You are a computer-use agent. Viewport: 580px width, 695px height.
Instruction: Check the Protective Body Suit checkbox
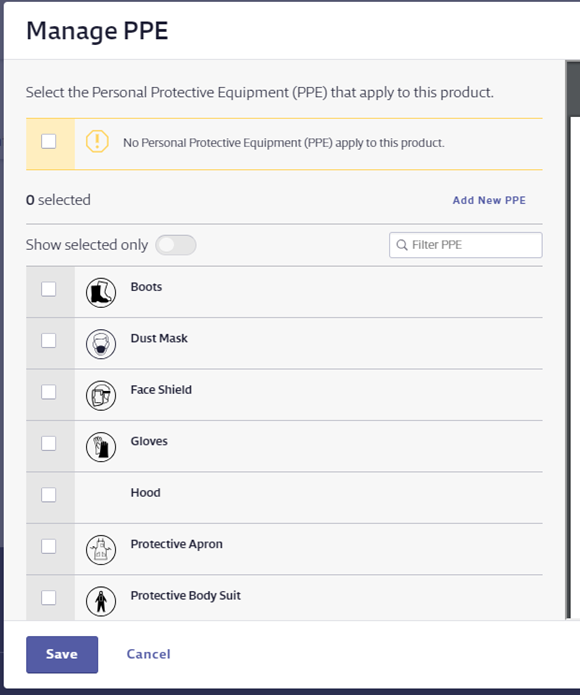49,597
